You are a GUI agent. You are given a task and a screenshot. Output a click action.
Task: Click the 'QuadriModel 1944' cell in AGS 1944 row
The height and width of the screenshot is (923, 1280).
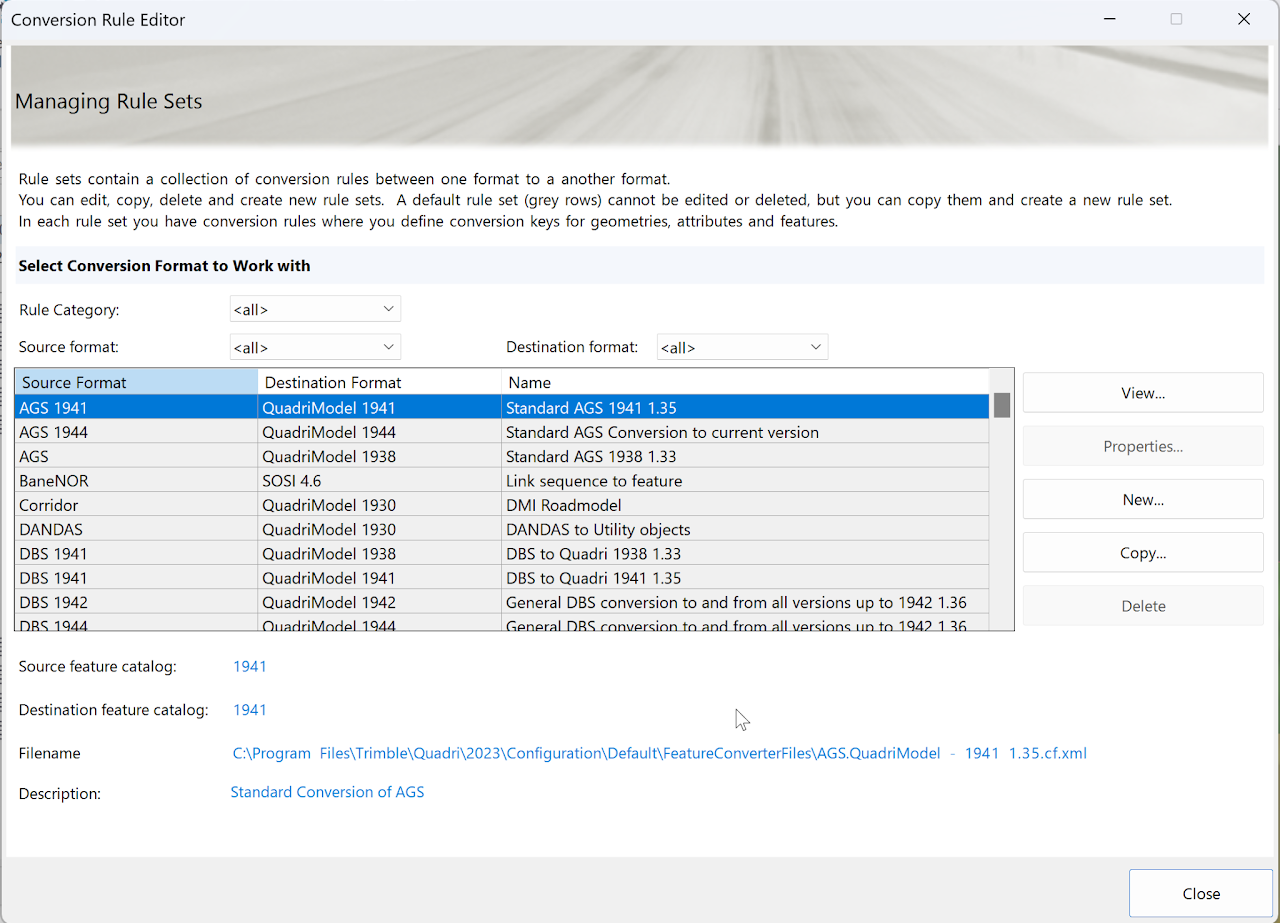click(380, 432)
